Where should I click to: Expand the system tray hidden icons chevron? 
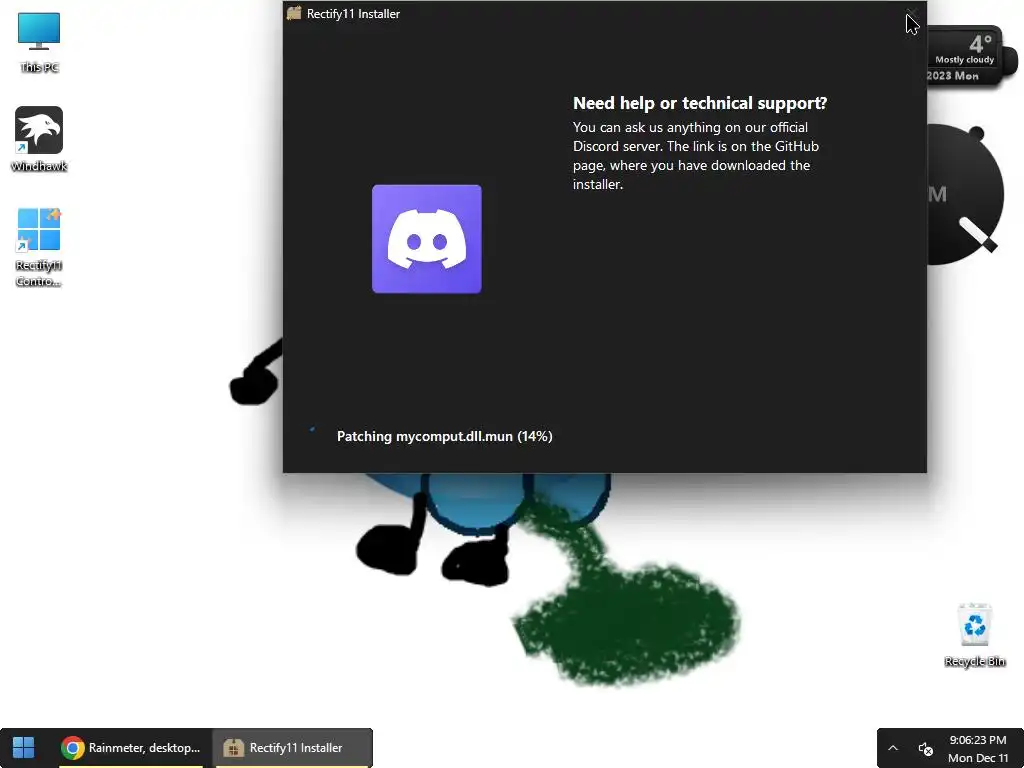pyautogui.click(x=893, y=748)
